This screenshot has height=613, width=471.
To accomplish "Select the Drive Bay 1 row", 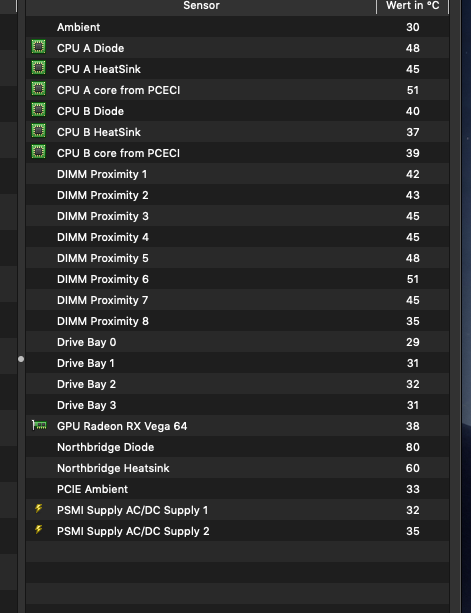I will click(x=238, y=364).
